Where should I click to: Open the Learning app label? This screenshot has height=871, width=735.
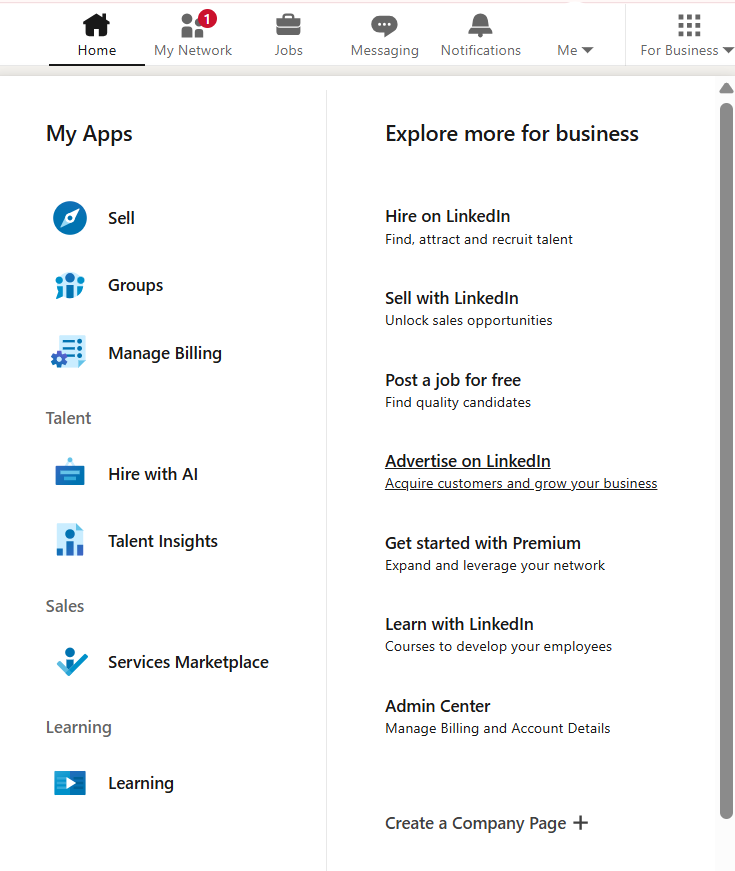pos(141,784)
